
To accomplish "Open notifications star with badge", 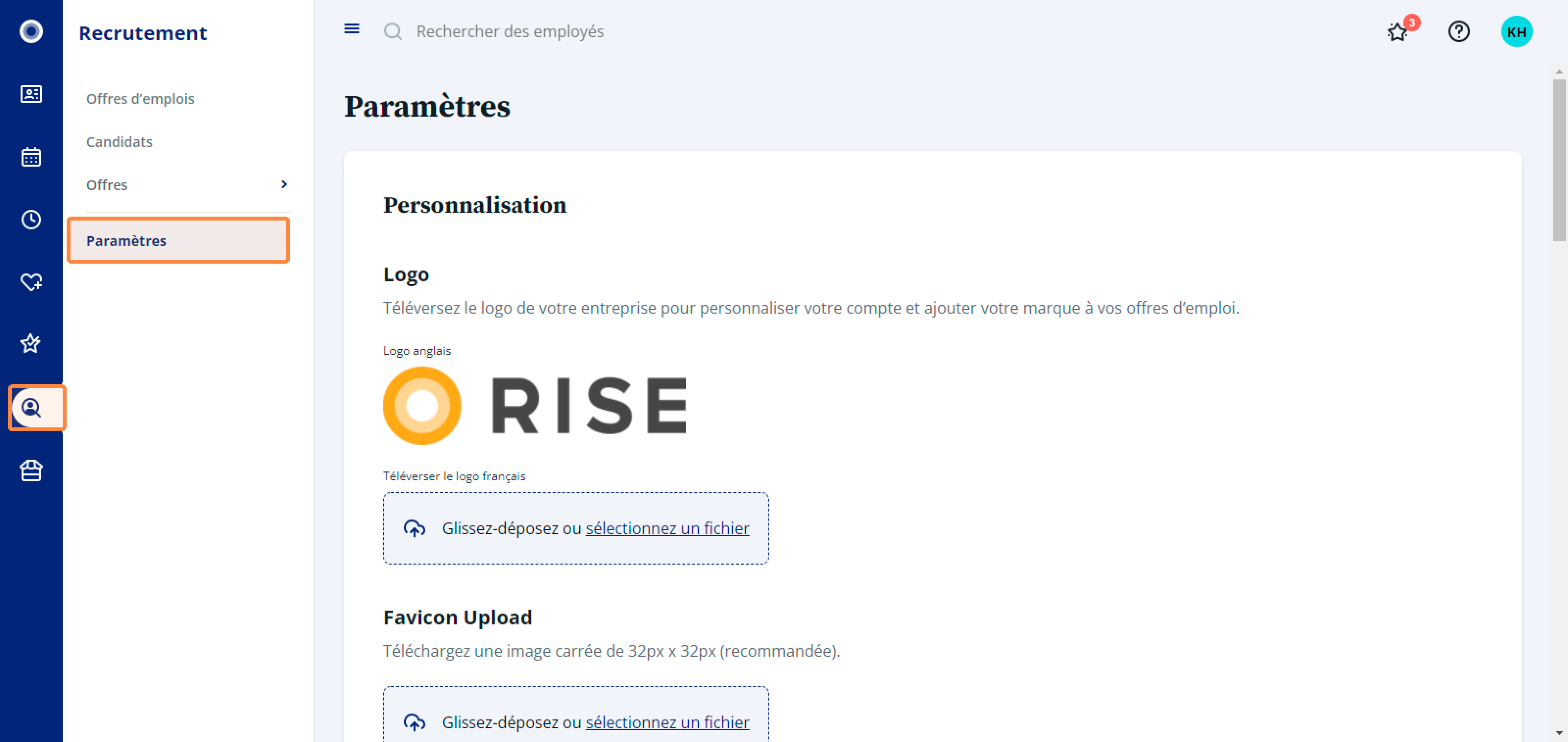I will (1397, 32).
